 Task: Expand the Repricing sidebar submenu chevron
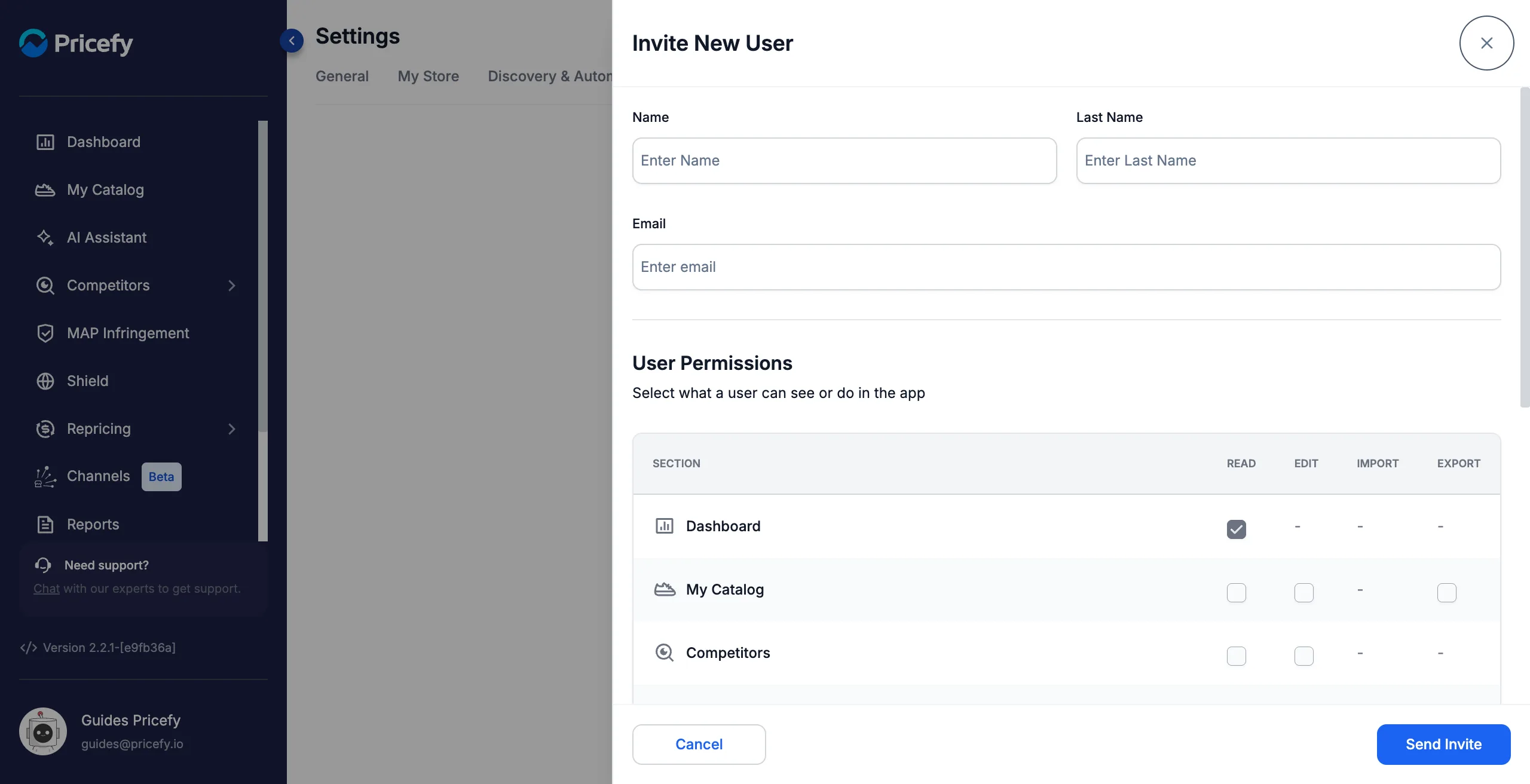[232, 429]
